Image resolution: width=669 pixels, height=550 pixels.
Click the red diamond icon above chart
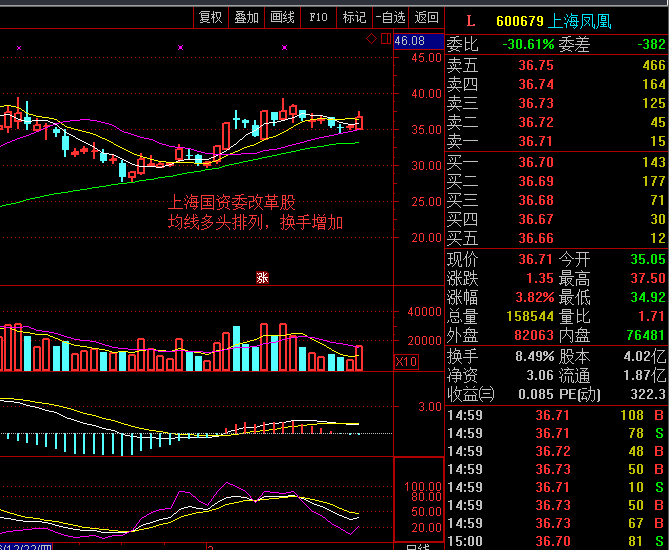pyautogui.click(x=371, y=39)
